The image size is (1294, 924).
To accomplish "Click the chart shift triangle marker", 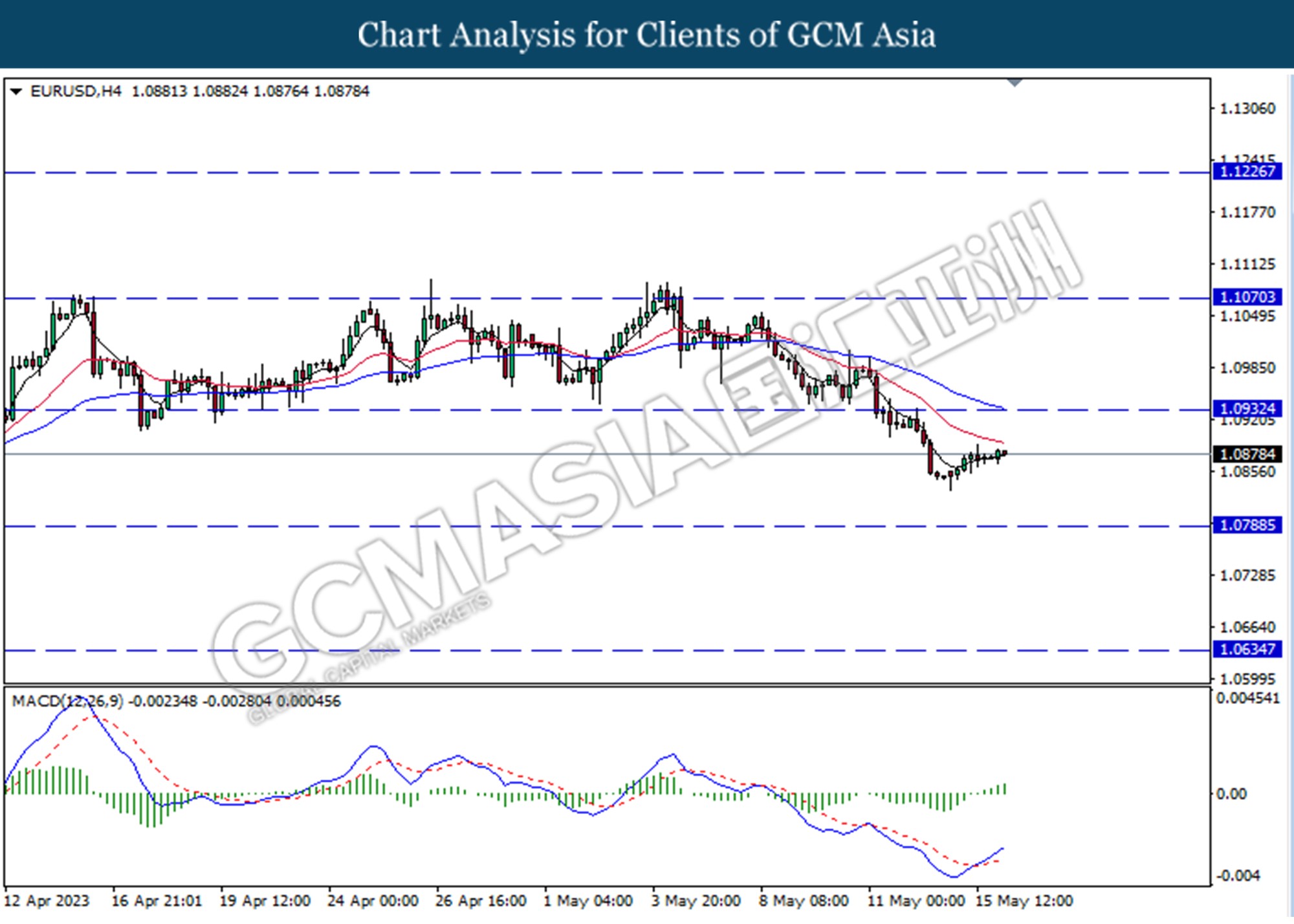I will pos(1014,83).
